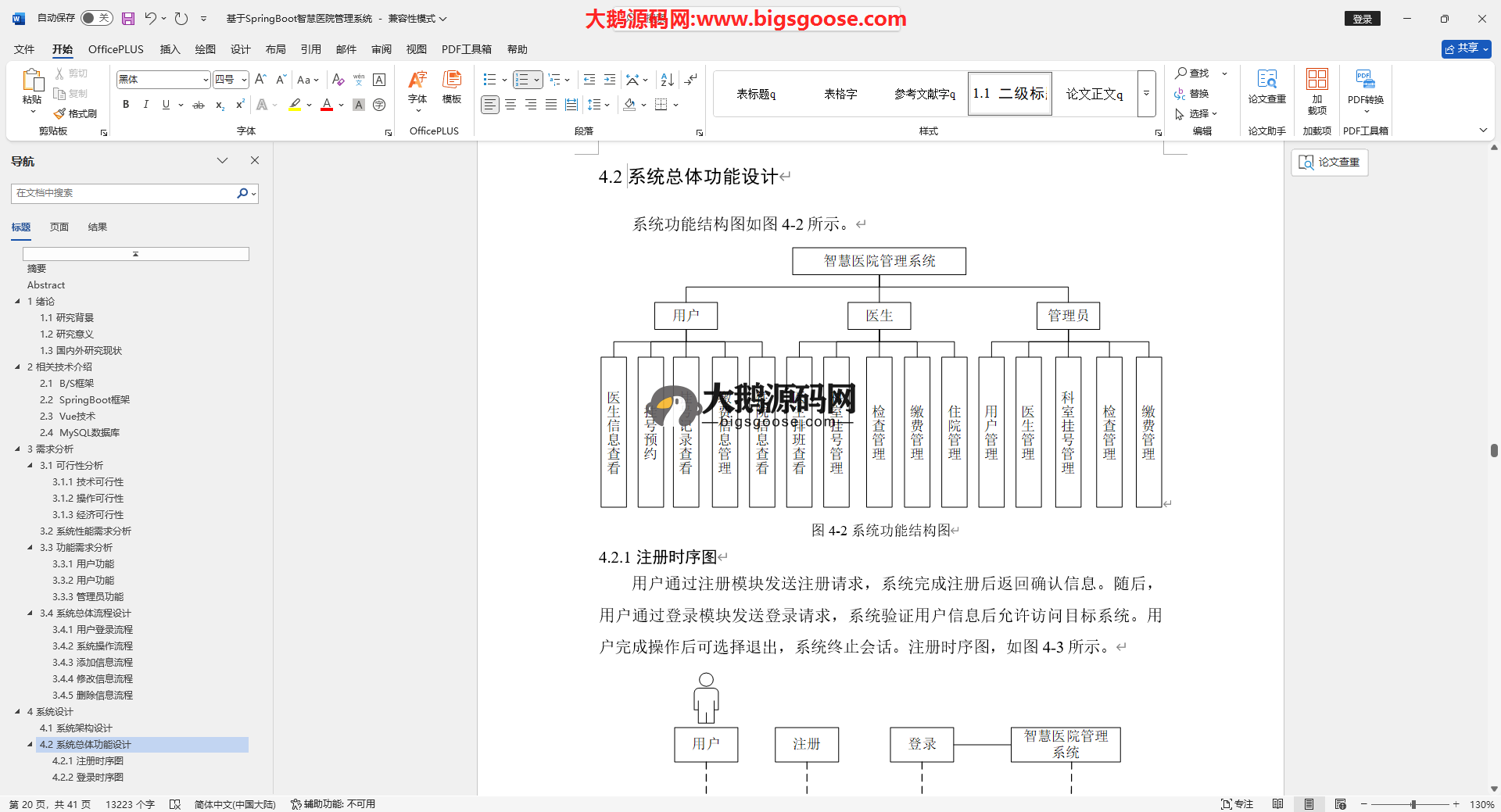Click the save icon in title bar
Viewport: 1501px width, 812px height.
click(128, 19)
